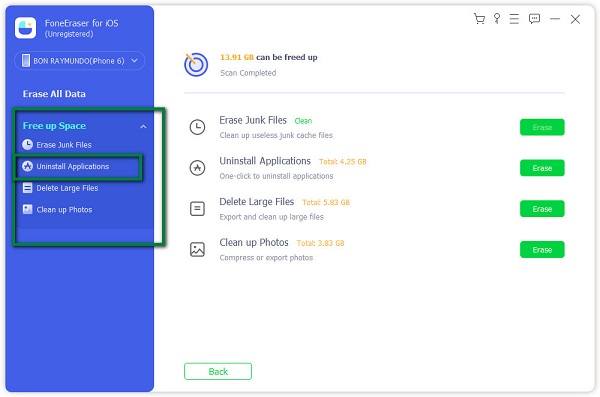The image size is (600, 397).
Task: Click the Delete Large Files title in main panel
Action: (256, 201)
